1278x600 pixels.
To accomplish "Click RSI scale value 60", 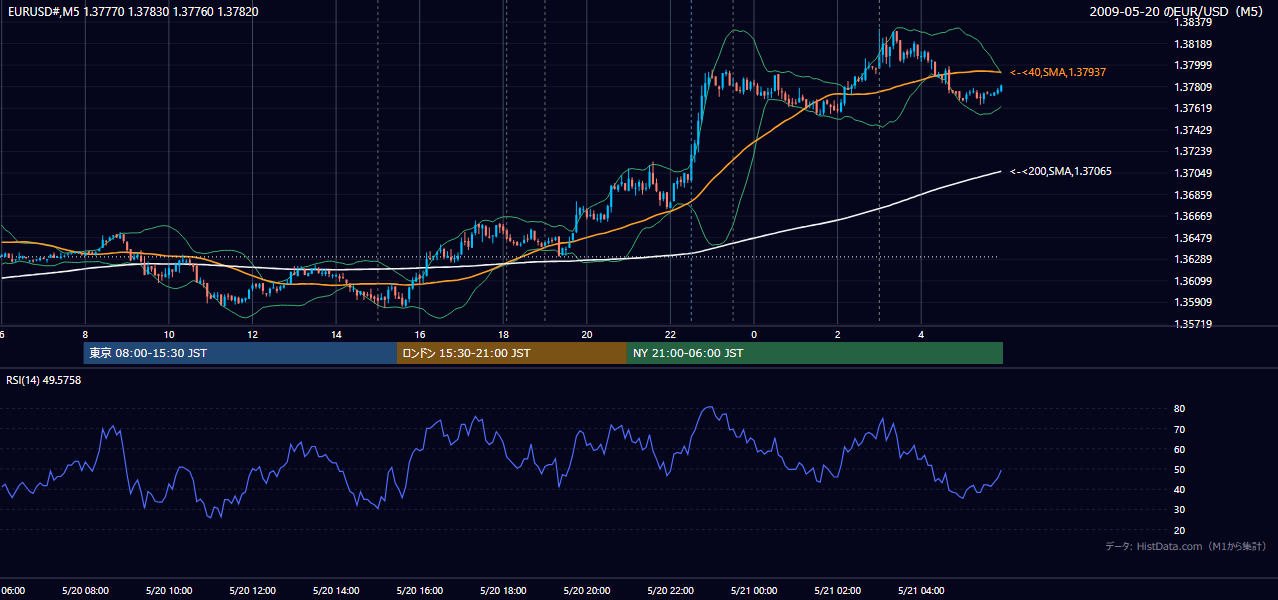I will 1180,449.
